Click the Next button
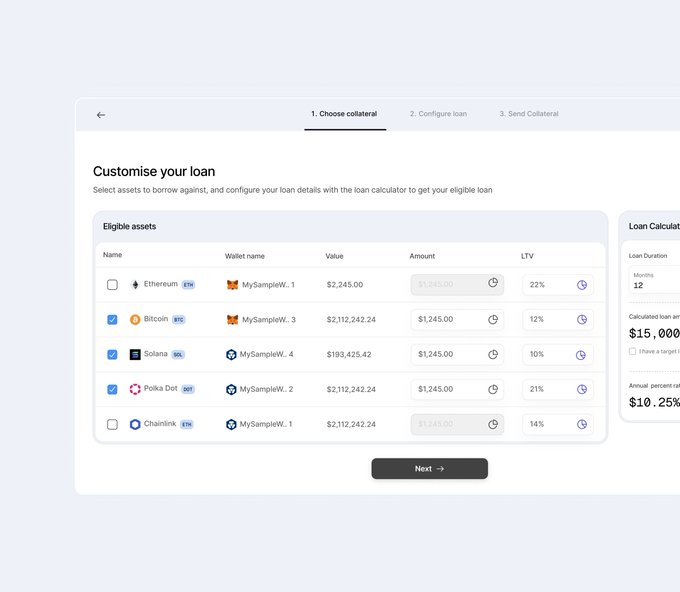The height and width of the screenshot is (592, 680). pos(429,468)
